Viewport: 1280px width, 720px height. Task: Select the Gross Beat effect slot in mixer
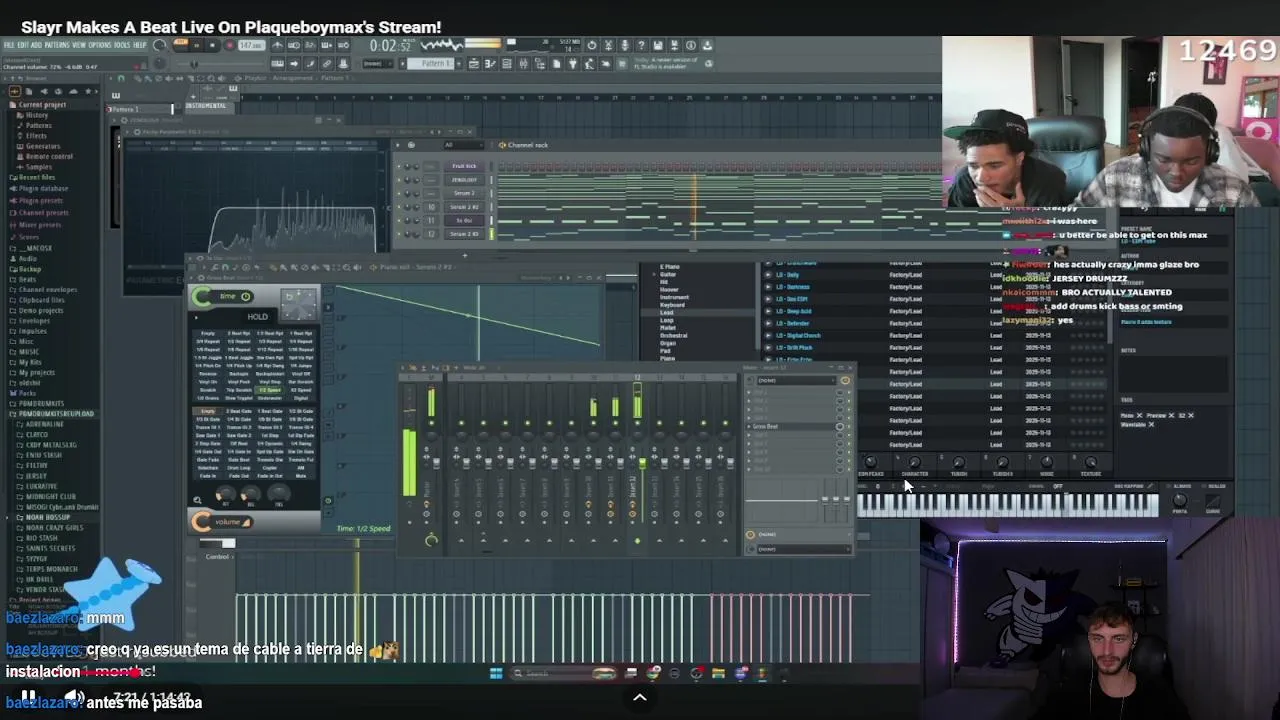pos(791,426)
